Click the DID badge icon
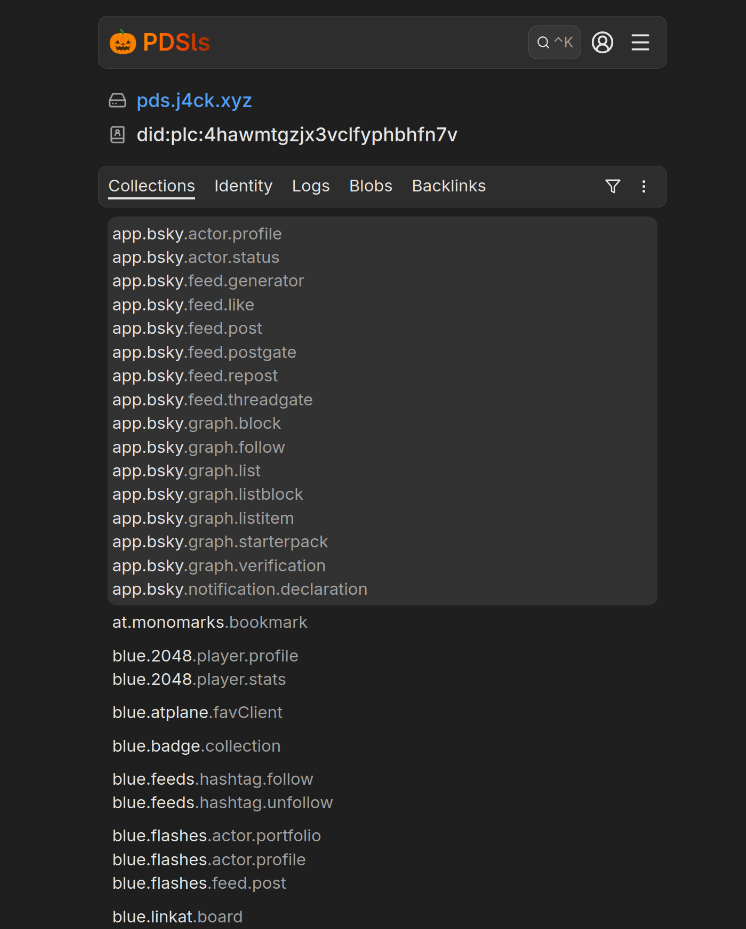Image resolution: width=746 pixels, height=929 pixels. click(x=118, y=135)
